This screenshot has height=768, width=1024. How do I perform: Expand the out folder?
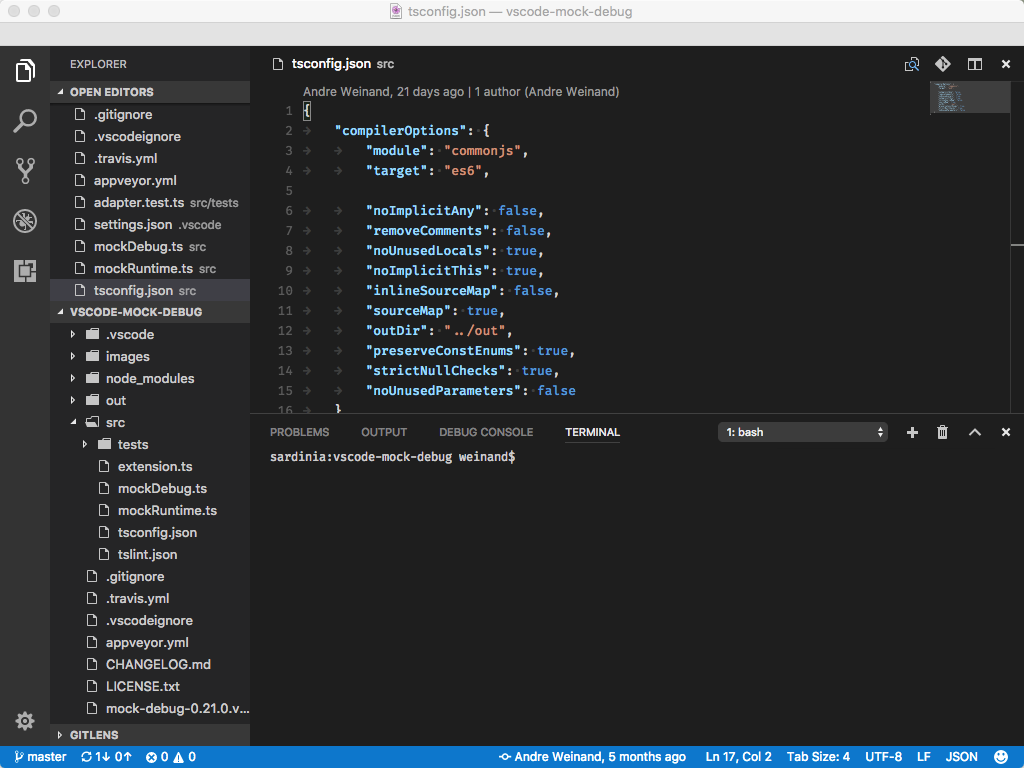coord(150,400)
